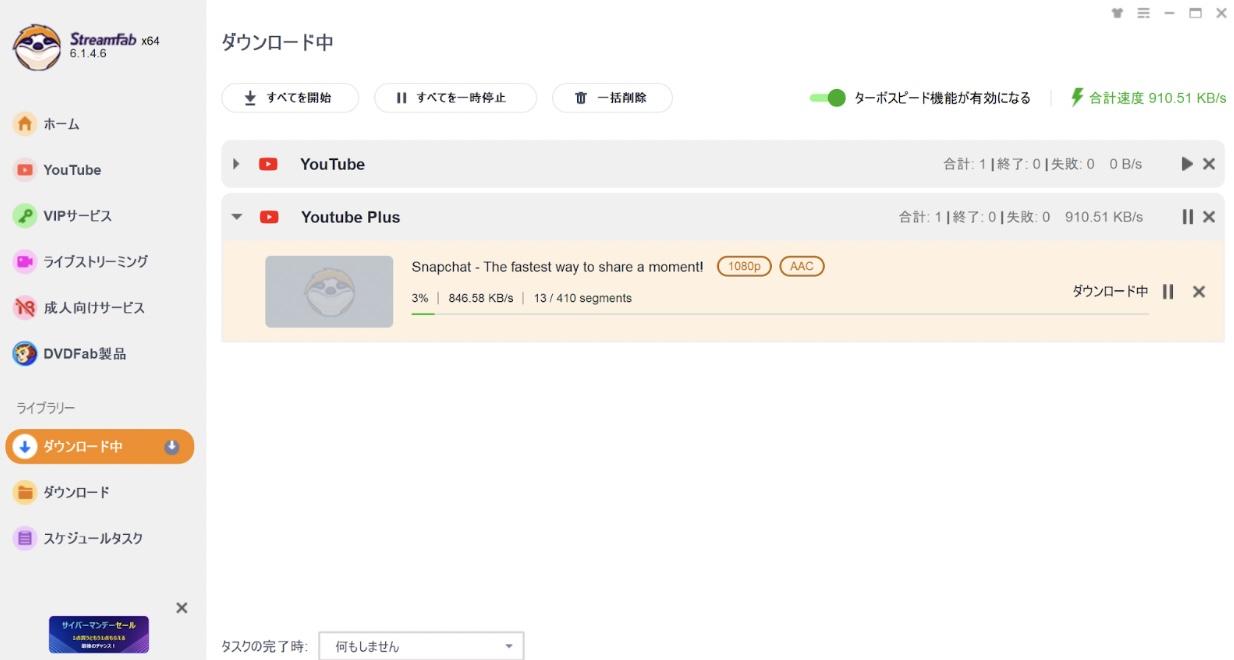The image size is (1234, 660).
Task: Click the Youtube Plus group title text
Action: 350,217
